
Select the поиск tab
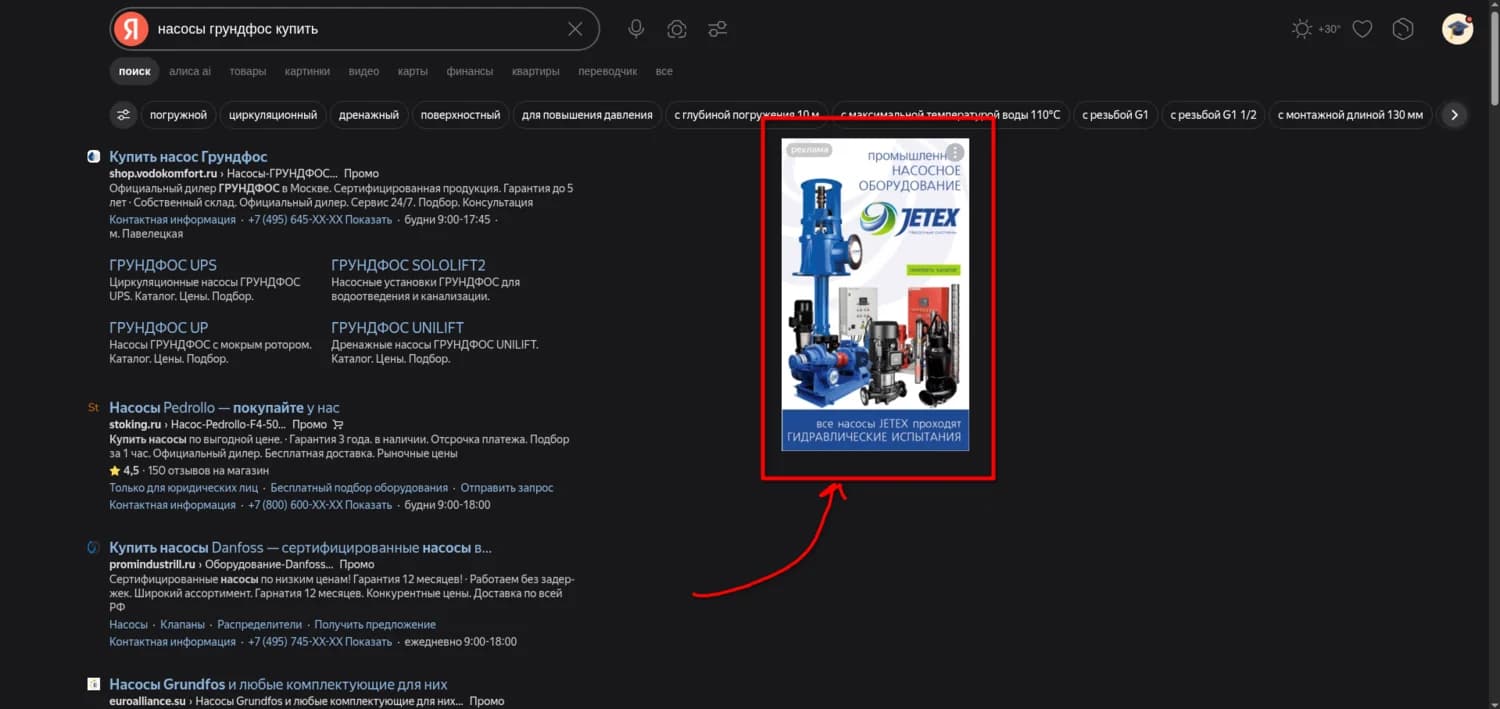pyautogui.click(x=134, y=71)
